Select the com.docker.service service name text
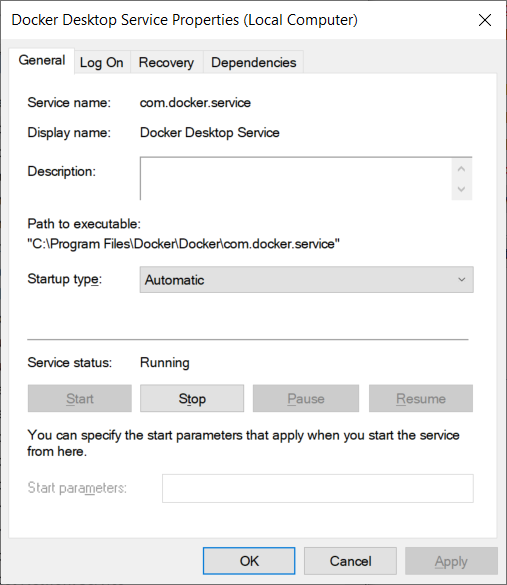507x585 pixels. click(195, 103)
